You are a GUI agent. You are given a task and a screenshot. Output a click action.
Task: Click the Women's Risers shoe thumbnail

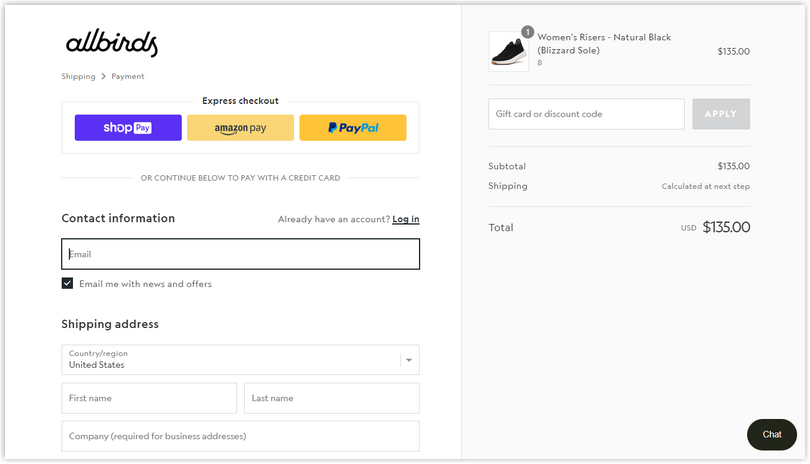tap(508, 51)
